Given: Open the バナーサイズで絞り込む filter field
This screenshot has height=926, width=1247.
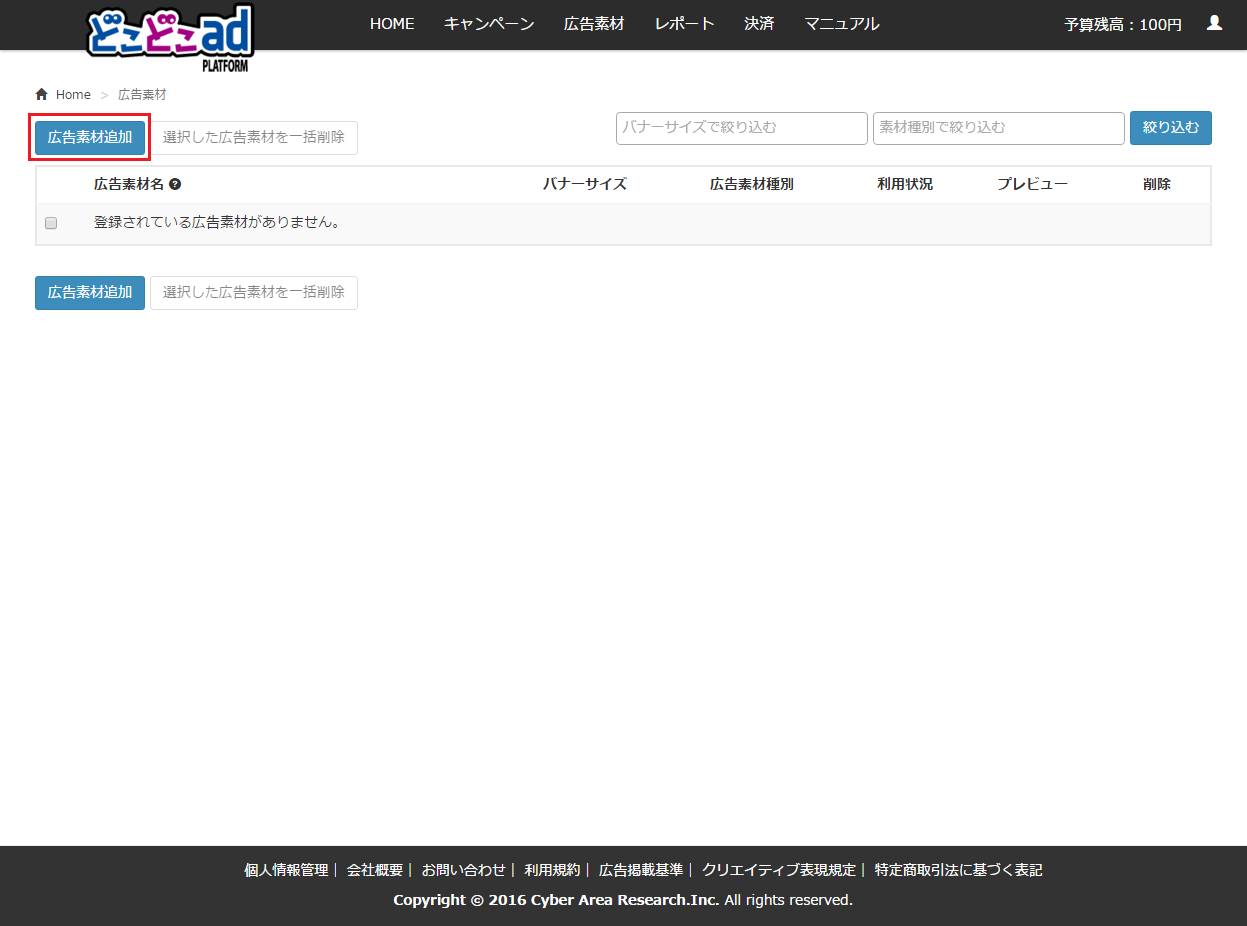Looking at the screenshot, I should [x=741, y=128].
